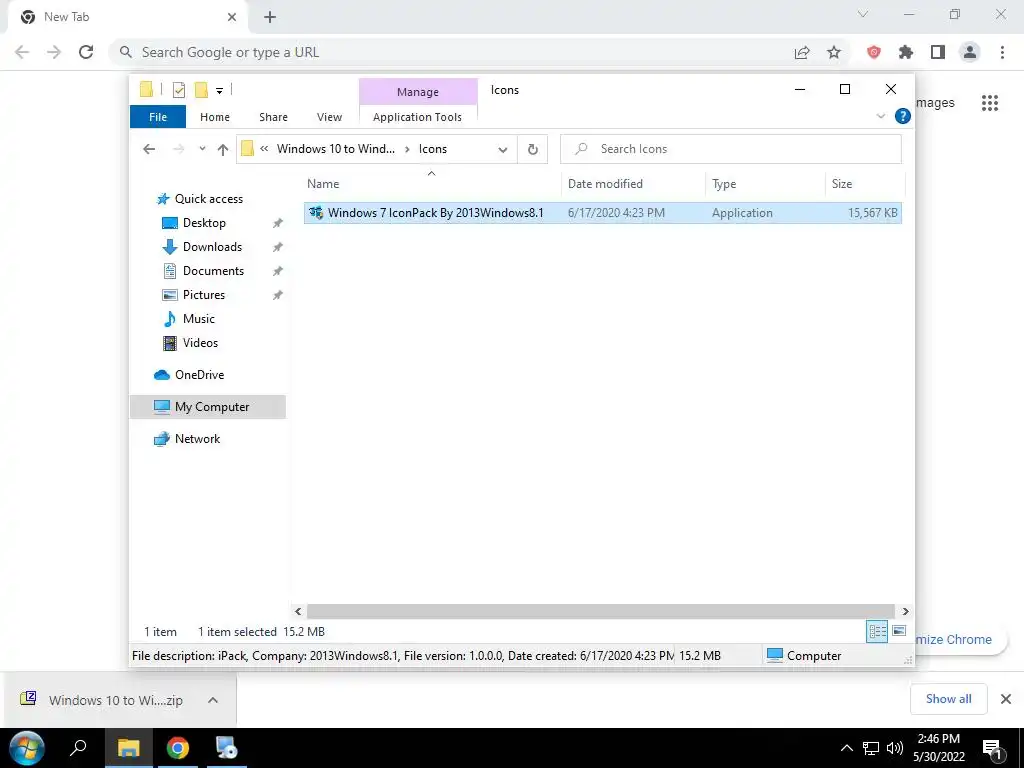This screenshot has height=768, width=1024.
Task: Click New folder quick access icon
Action: coord(201,89)
